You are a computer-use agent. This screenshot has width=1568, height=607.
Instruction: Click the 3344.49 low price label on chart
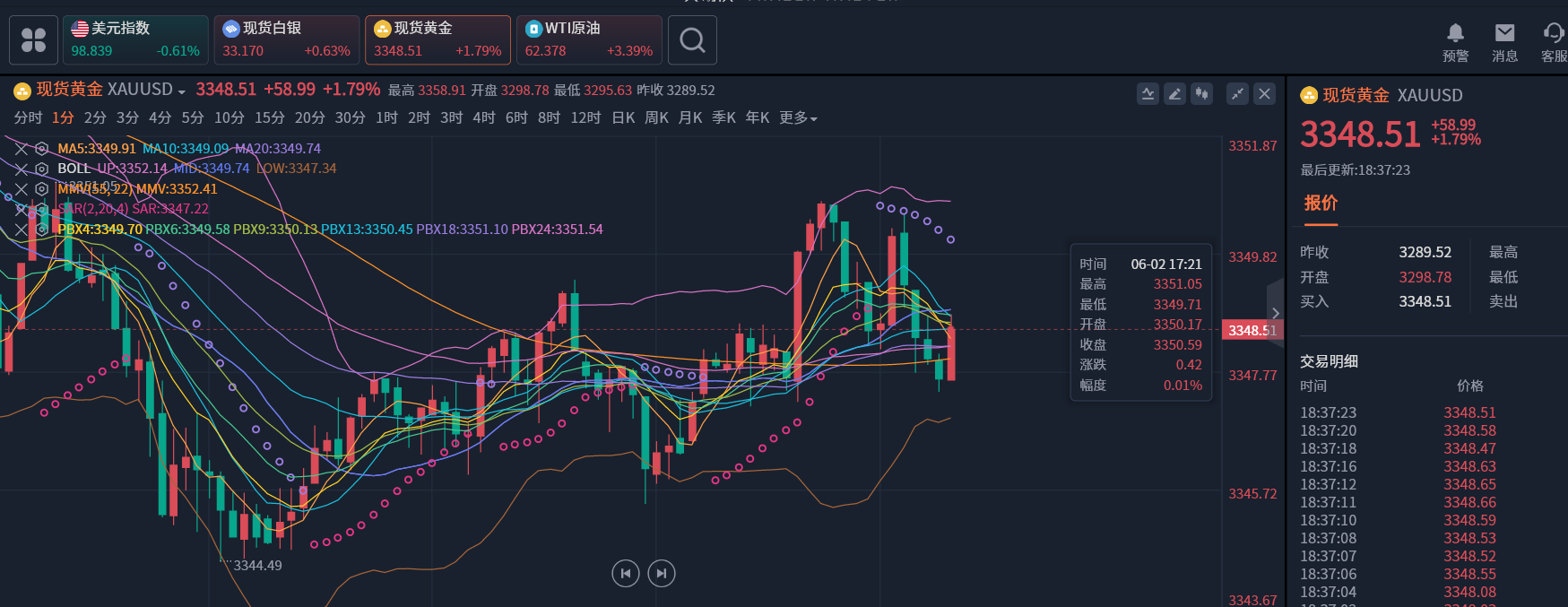257,566
